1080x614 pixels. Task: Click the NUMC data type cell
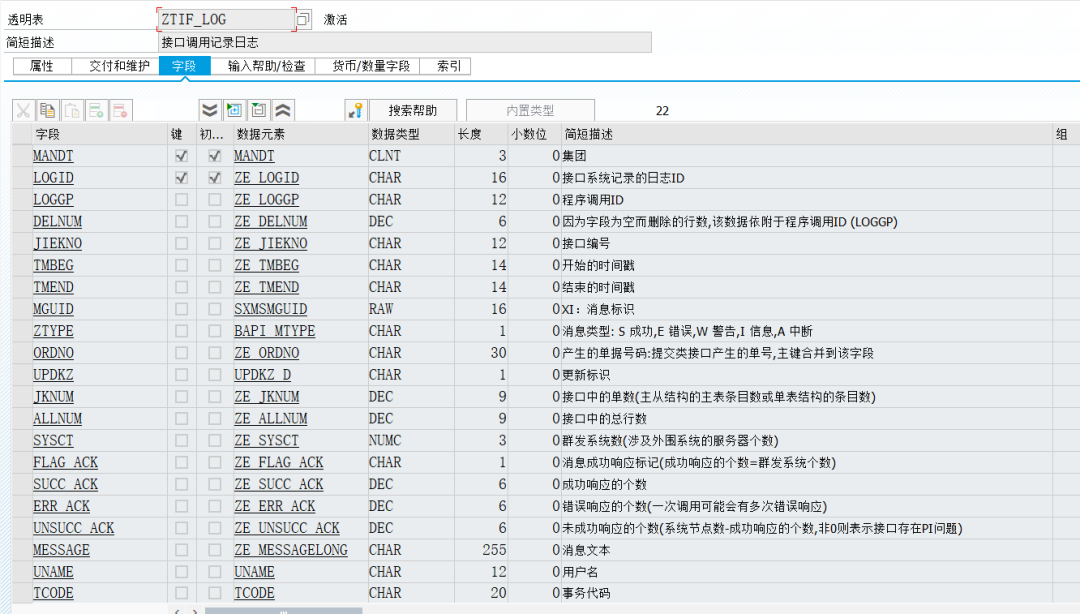pyautogui.click(x=385, y=440)
